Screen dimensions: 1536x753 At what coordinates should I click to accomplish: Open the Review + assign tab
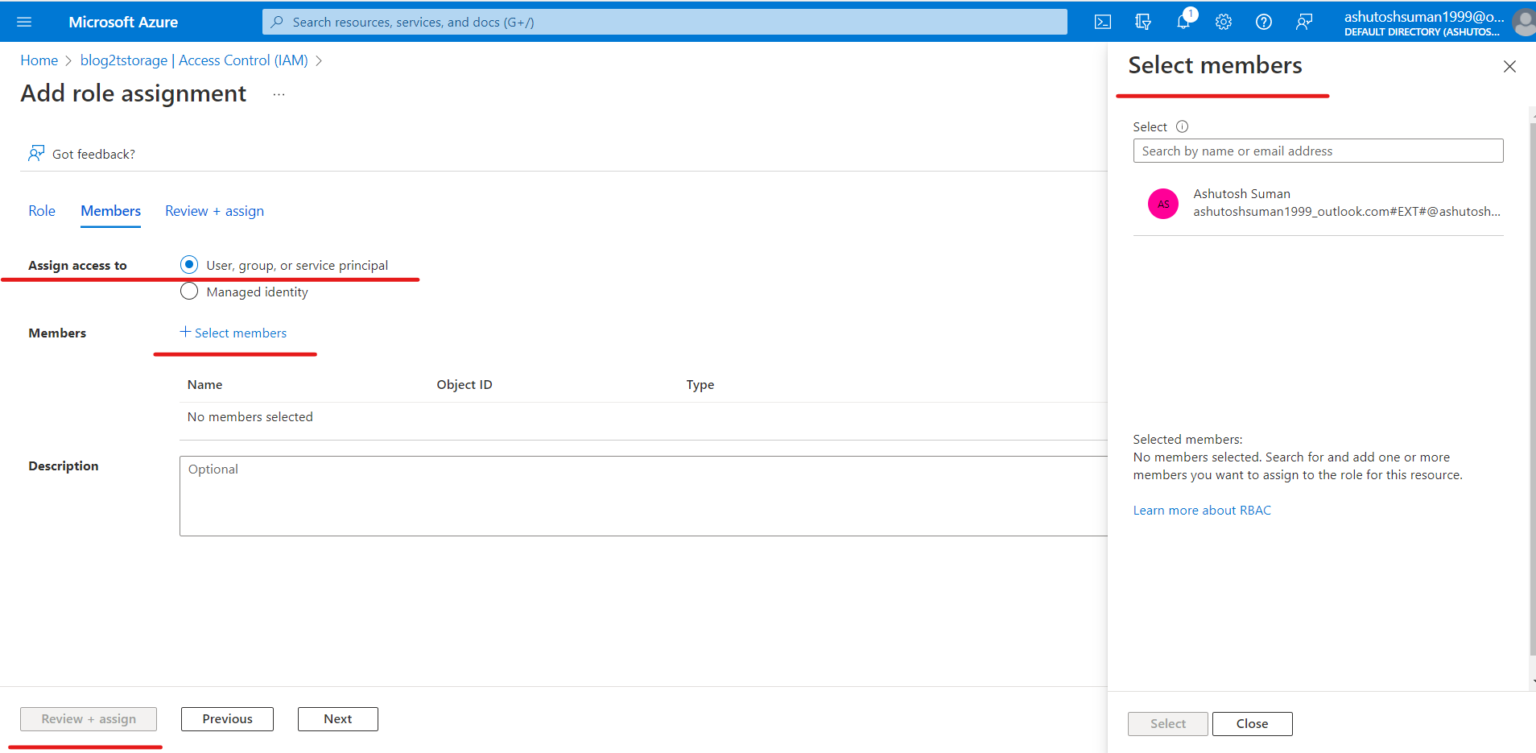pos(214,211)
